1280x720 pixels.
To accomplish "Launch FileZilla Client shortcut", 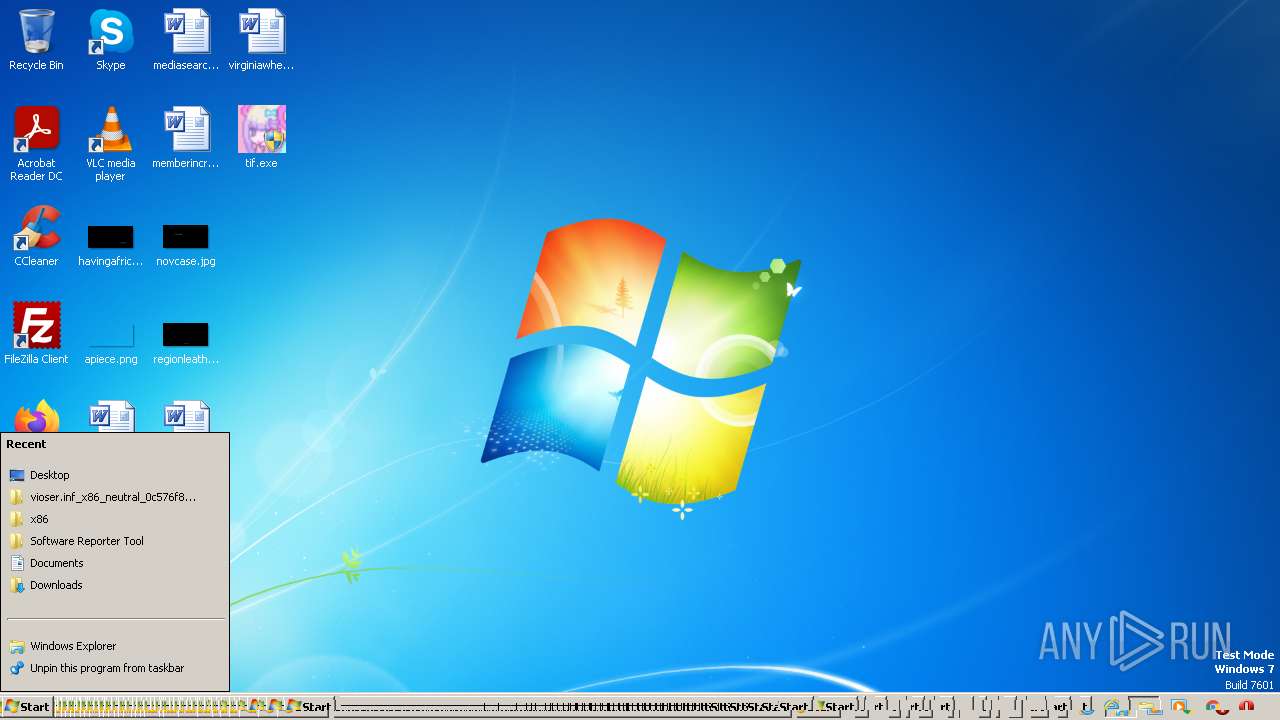I will point(36,334).
